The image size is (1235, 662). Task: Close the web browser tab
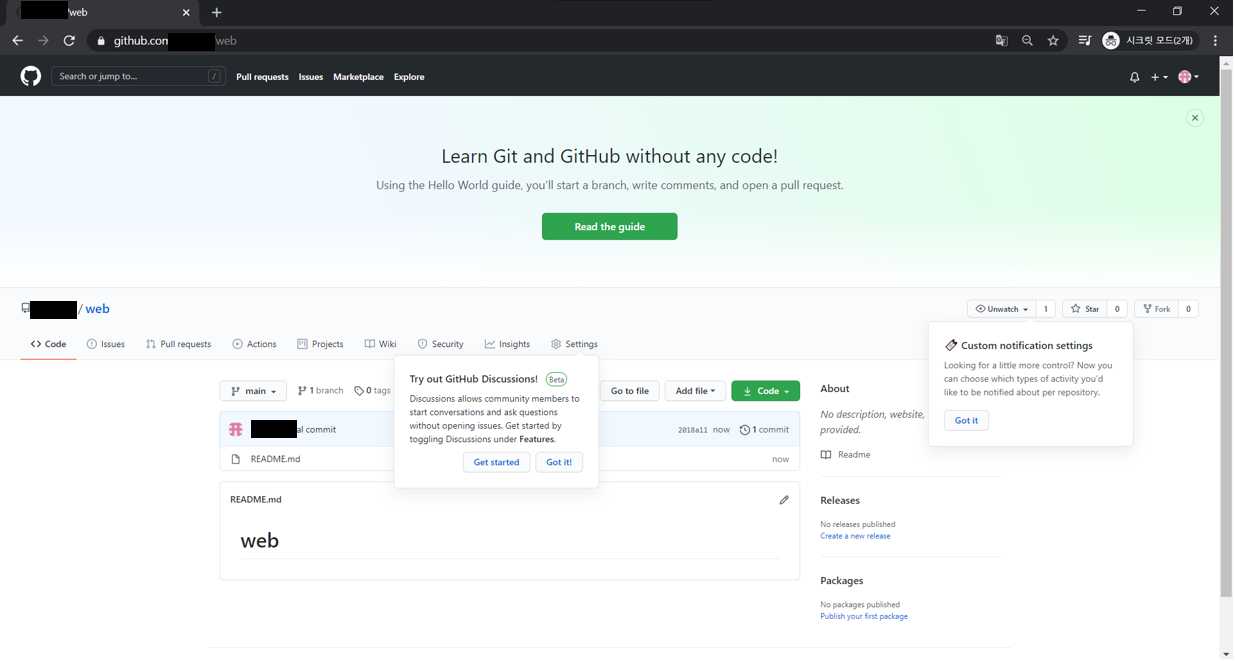point(186,12)
